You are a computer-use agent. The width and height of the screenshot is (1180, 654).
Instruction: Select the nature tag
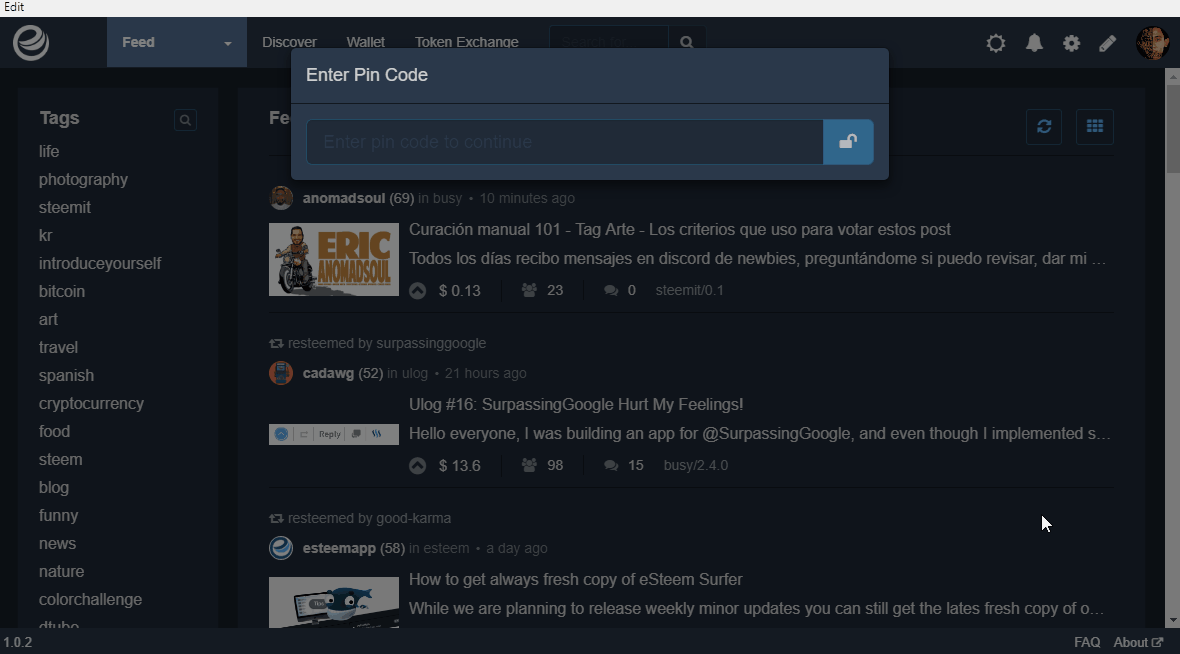coord(61,571)
